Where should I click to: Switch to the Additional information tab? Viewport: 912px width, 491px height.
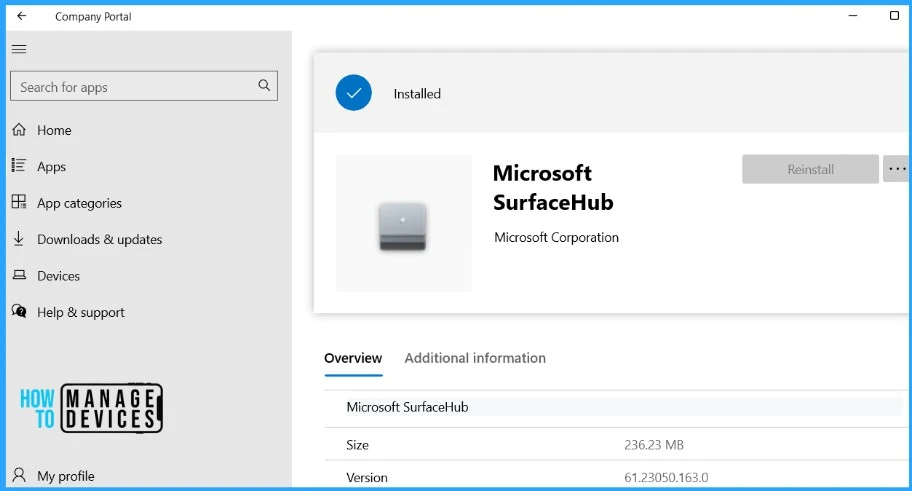(475, 358)
